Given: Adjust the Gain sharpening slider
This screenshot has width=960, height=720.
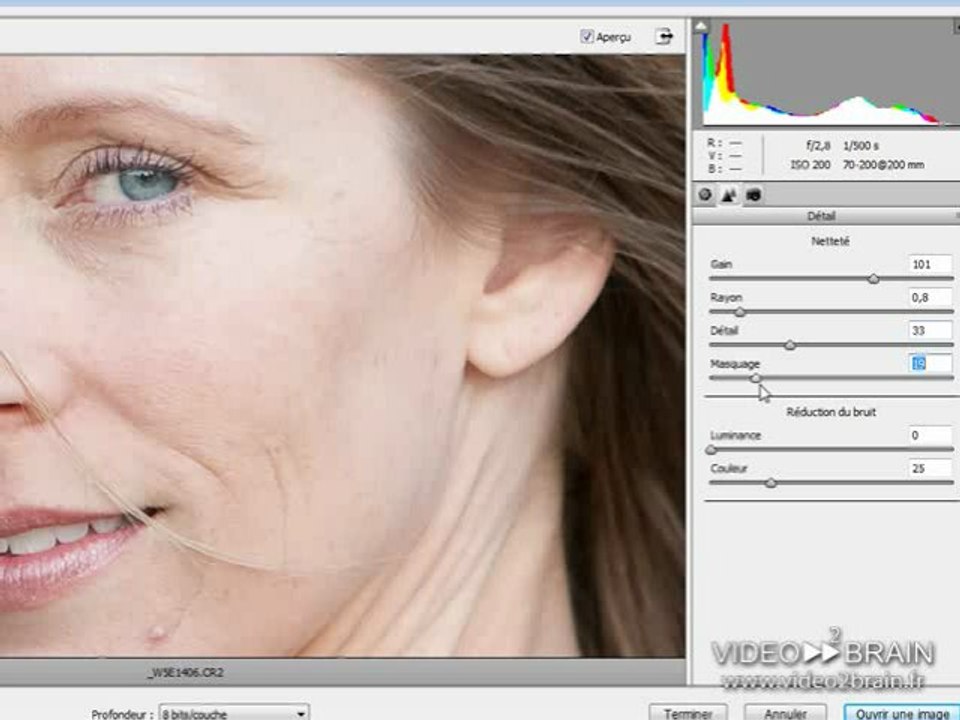Looking at the screenshot, I should click(x=874, y=279).
